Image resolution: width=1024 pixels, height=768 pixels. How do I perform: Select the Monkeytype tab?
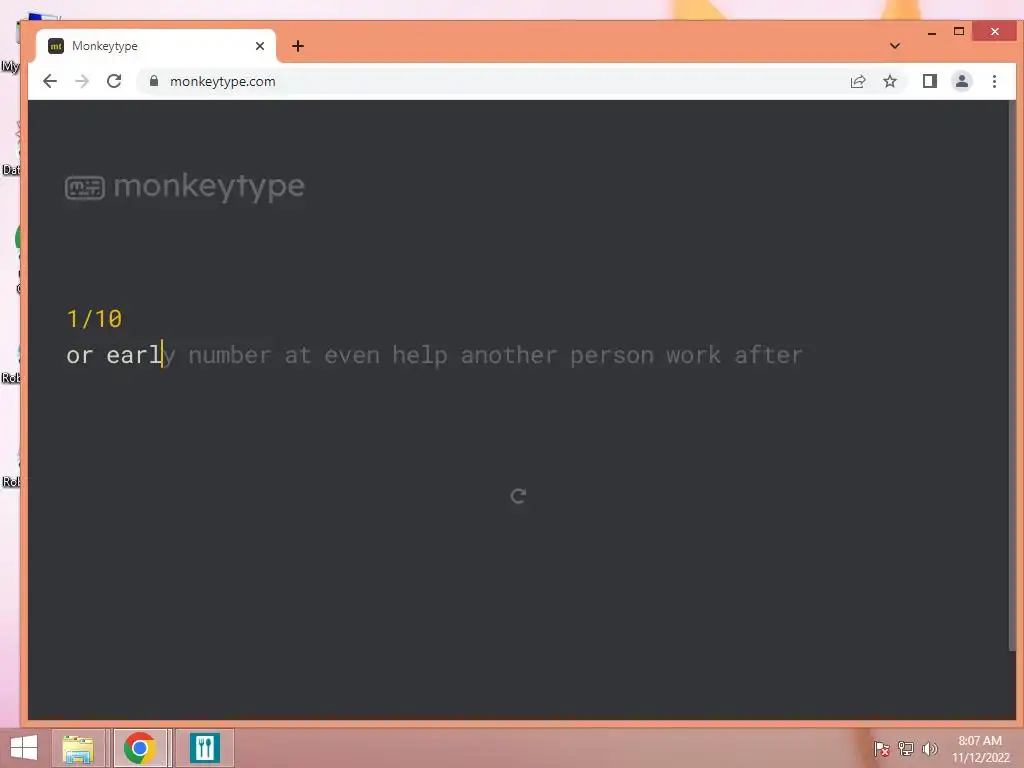coord(156,46)
